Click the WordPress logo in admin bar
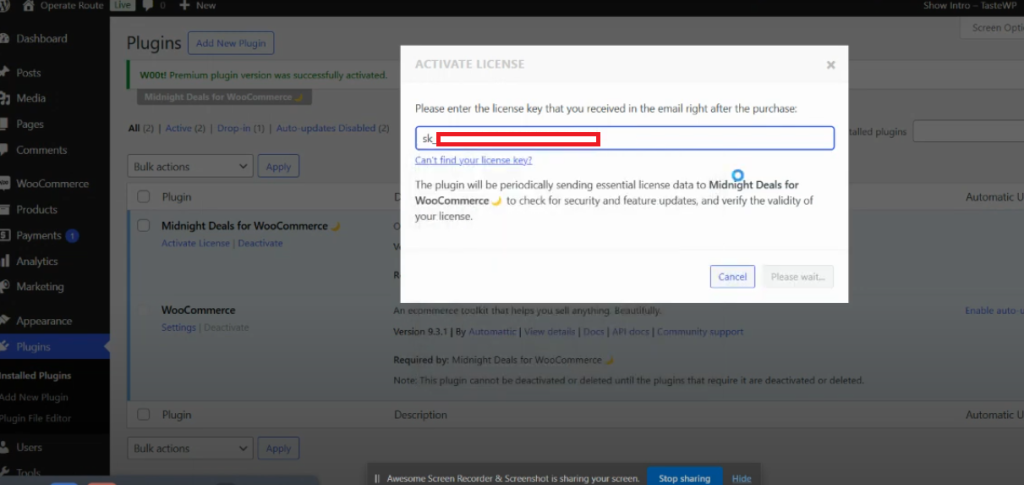1024x485 pixels. [x=6, y=6]
